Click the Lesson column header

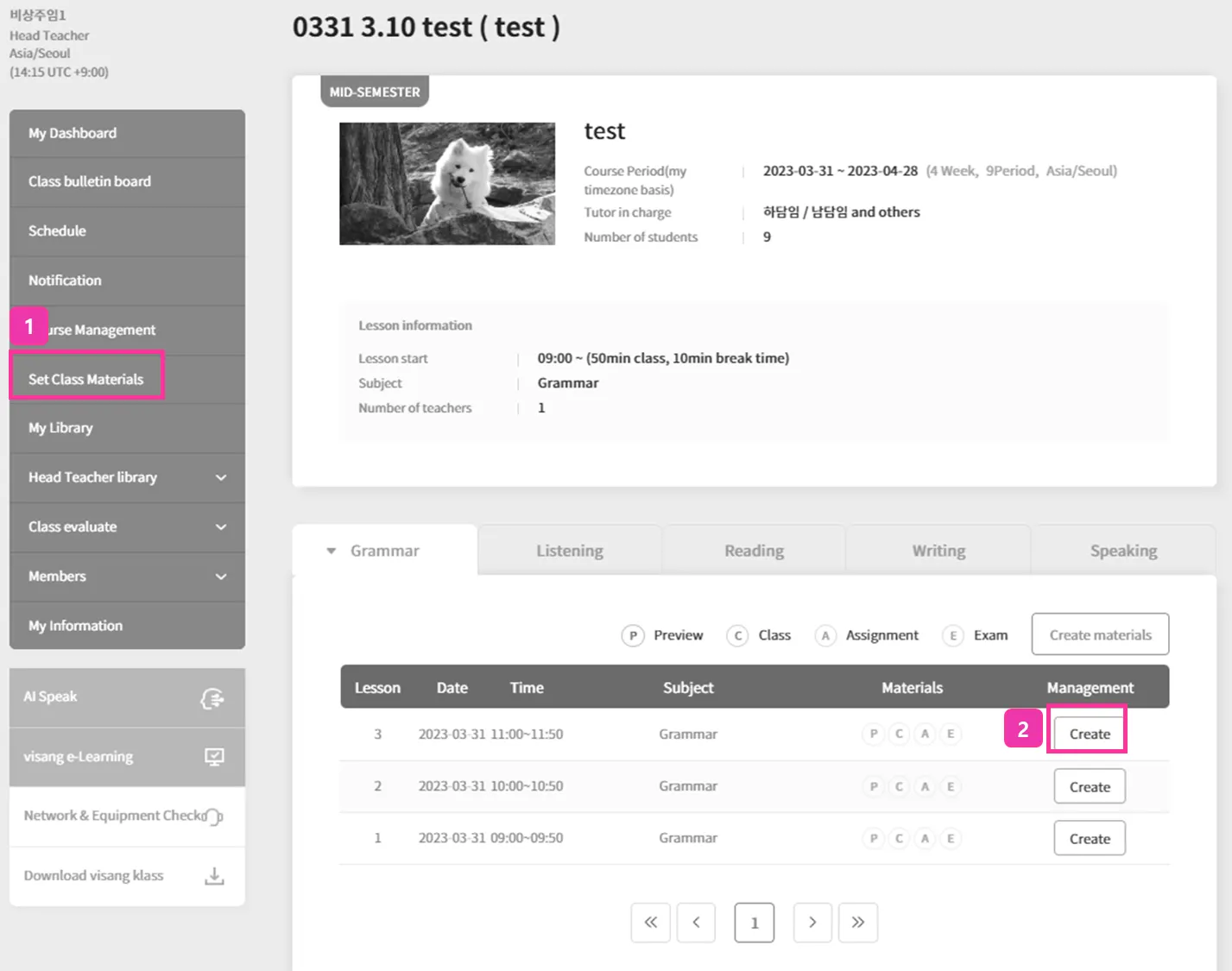(x=377, y=688)
